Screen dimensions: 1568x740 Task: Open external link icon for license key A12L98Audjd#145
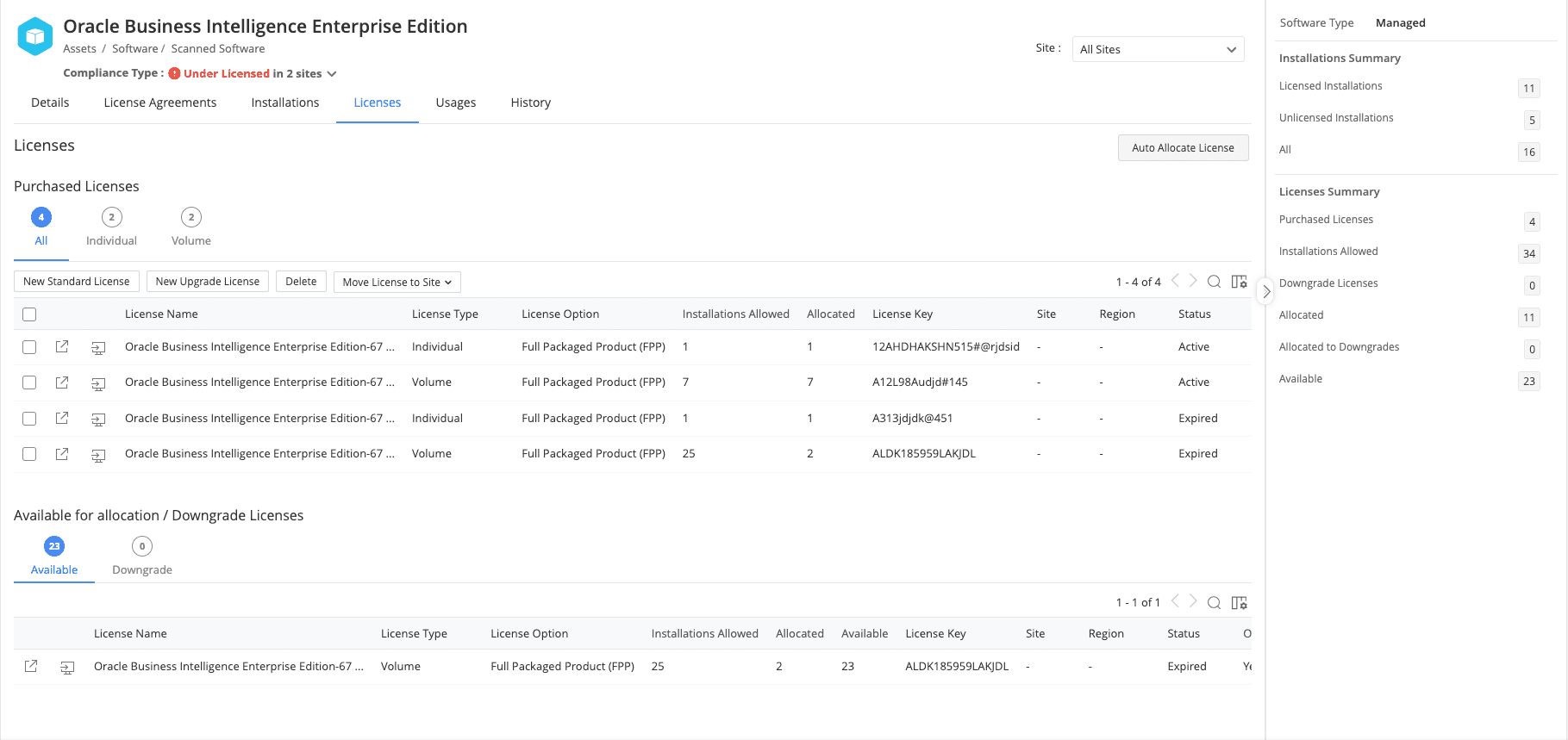pos(62,382)
